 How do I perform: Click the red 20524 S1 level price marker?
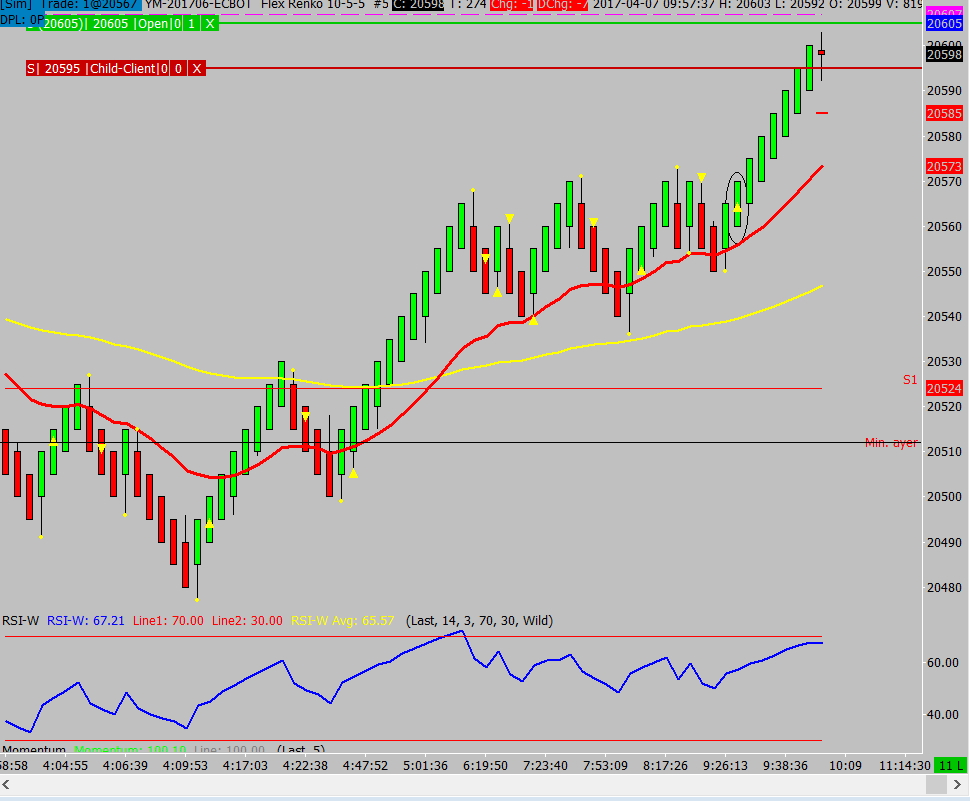(x=945, y=388)
